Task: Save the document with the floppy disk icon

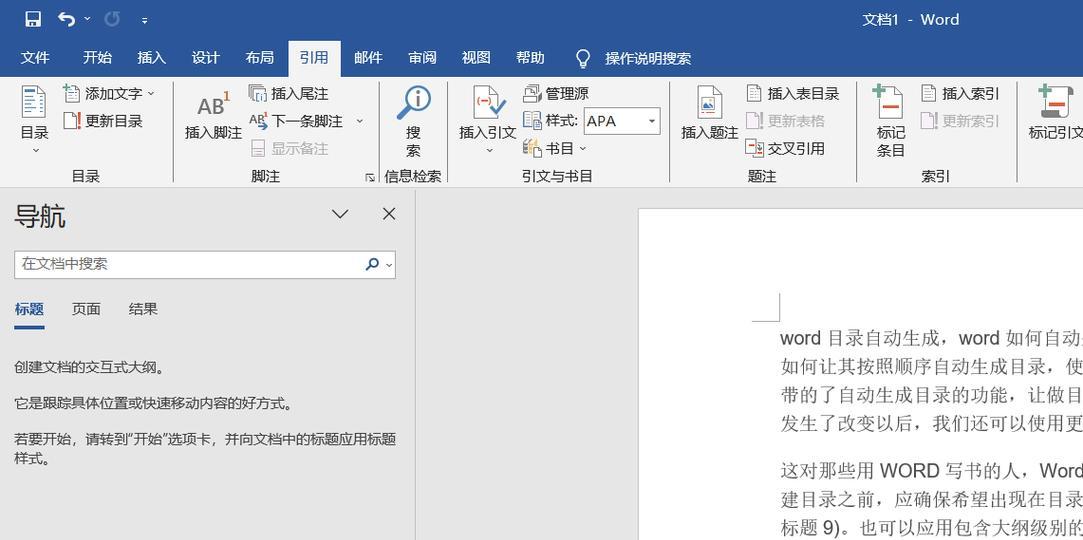Action: (32, 19)
